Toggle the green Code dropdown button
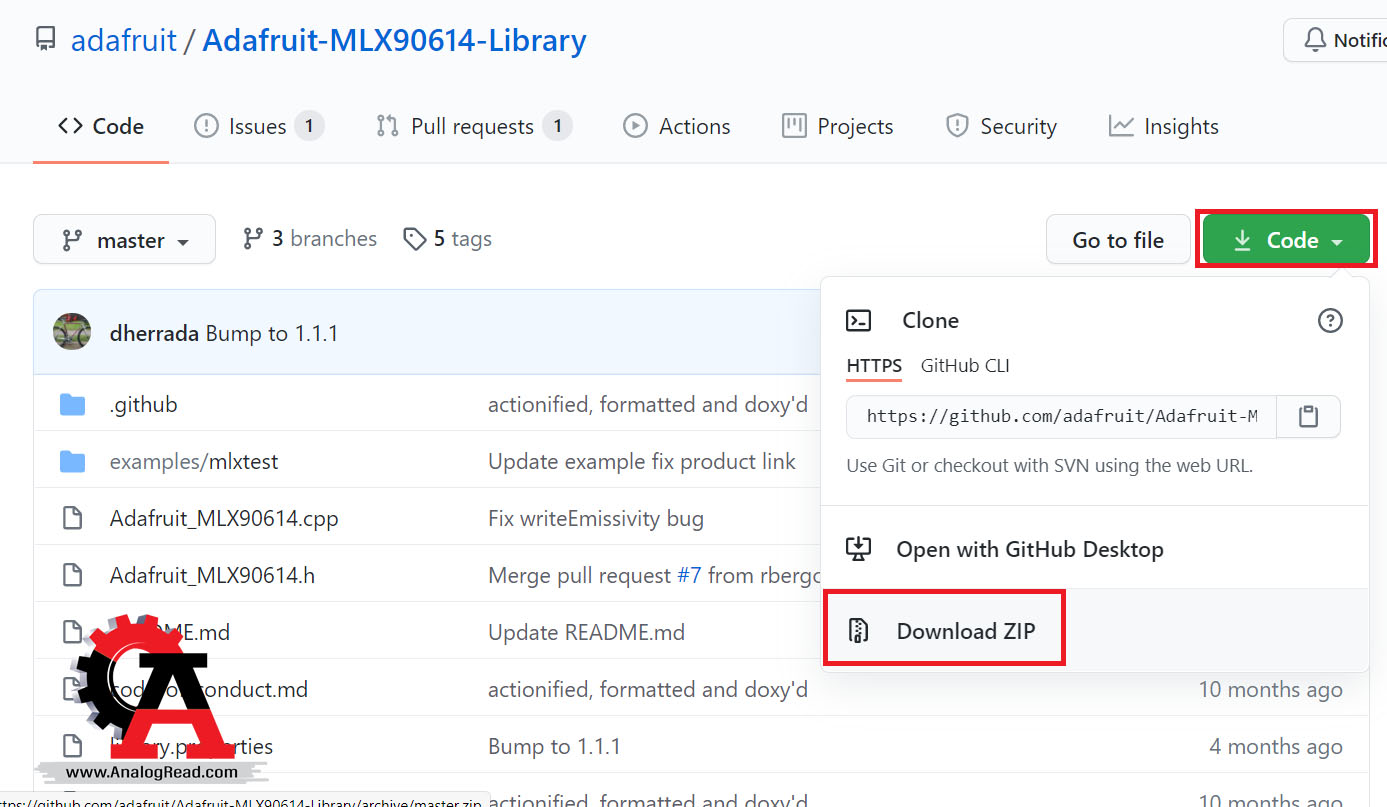The width and height of the screenshot is (1387, 807). [x=1286, y=240]
